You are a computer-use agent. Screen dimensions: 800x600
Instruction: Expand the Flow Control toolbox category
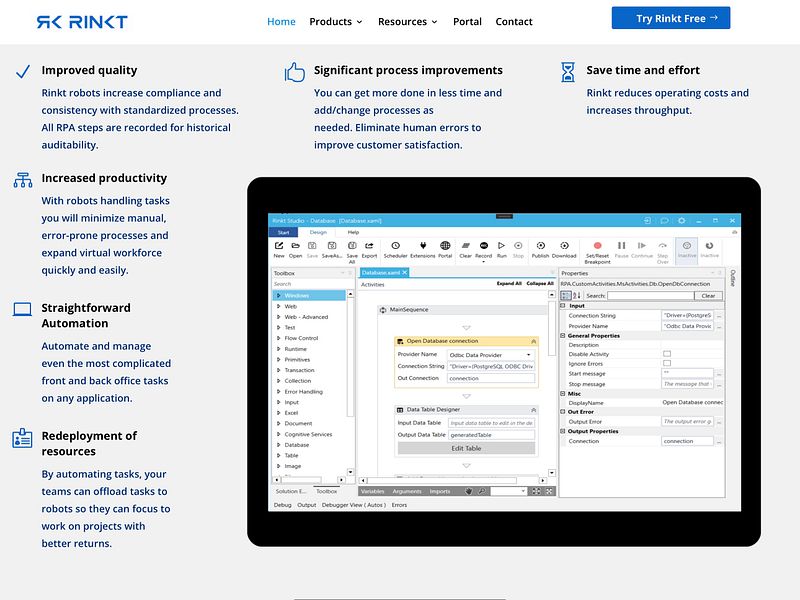click(x=279, y=338)
